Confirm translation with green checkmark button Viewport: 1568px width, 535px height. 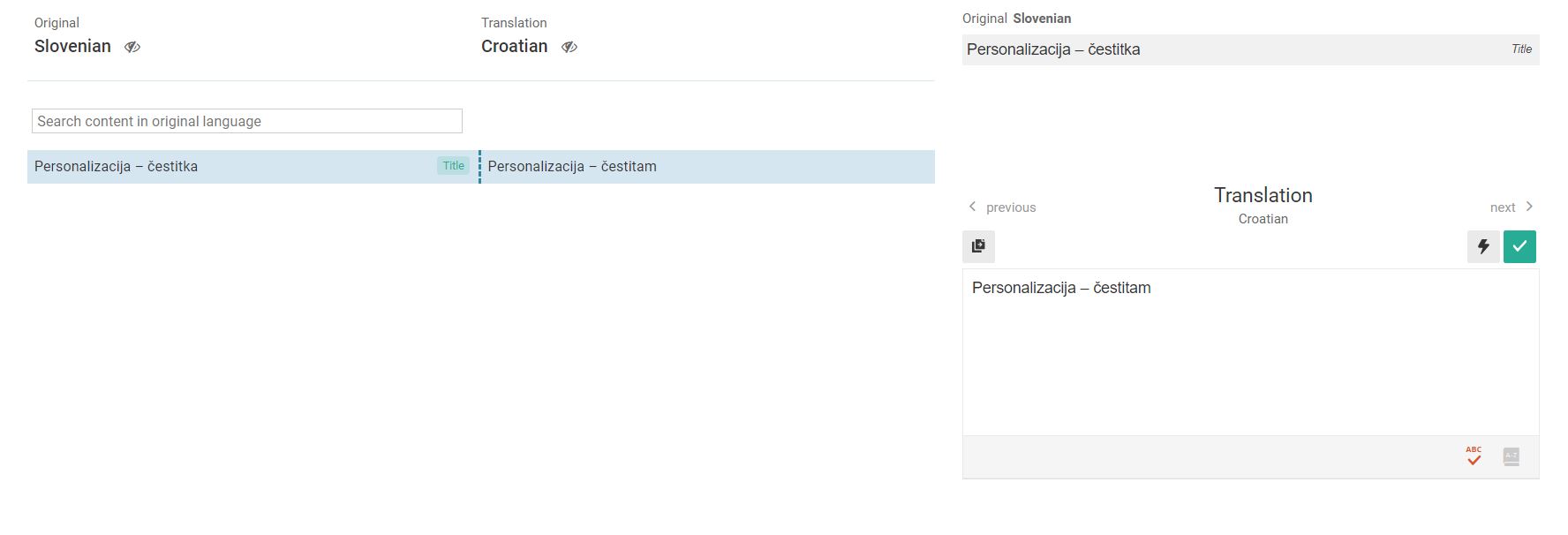tap(1519, 246)
